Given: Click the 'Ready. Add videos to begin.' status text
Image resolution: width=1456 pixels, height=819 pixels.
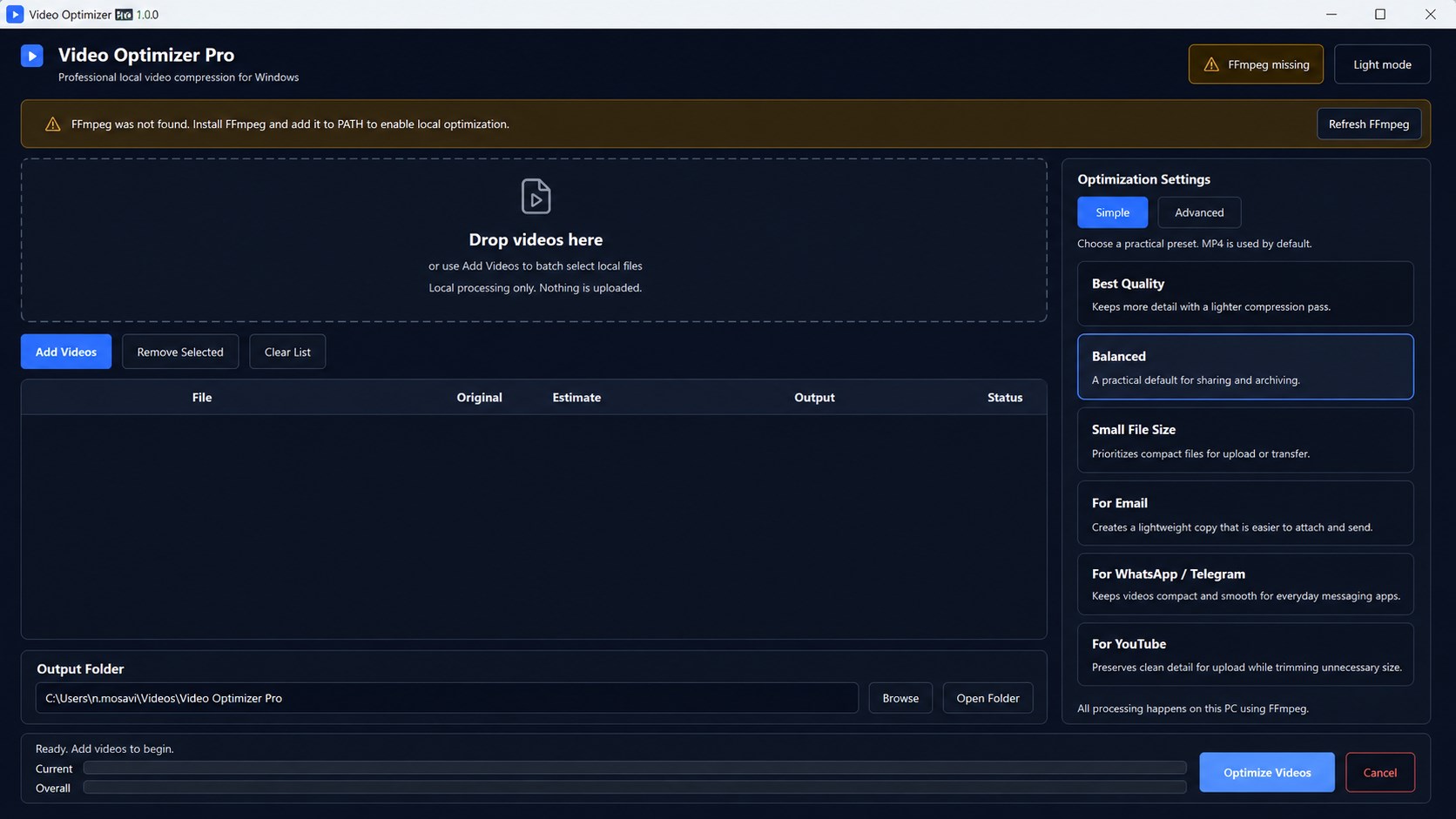Looking at the screenshot, I should (104, 749).
